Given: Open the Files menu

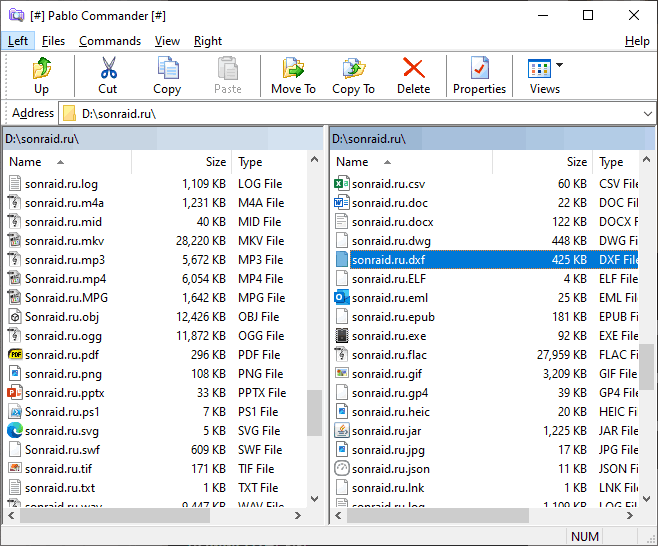Looking at the screenshot, I should pos(53,41).
